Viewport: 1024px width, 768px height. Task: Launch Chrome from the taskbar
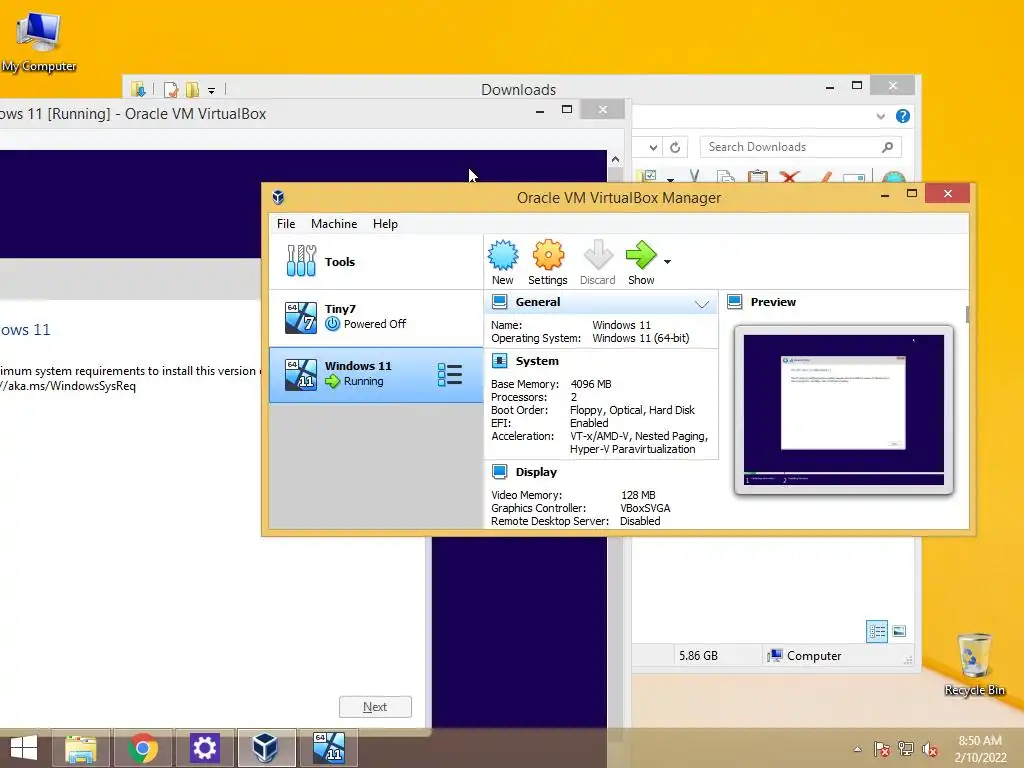click(x=143, y=748)
